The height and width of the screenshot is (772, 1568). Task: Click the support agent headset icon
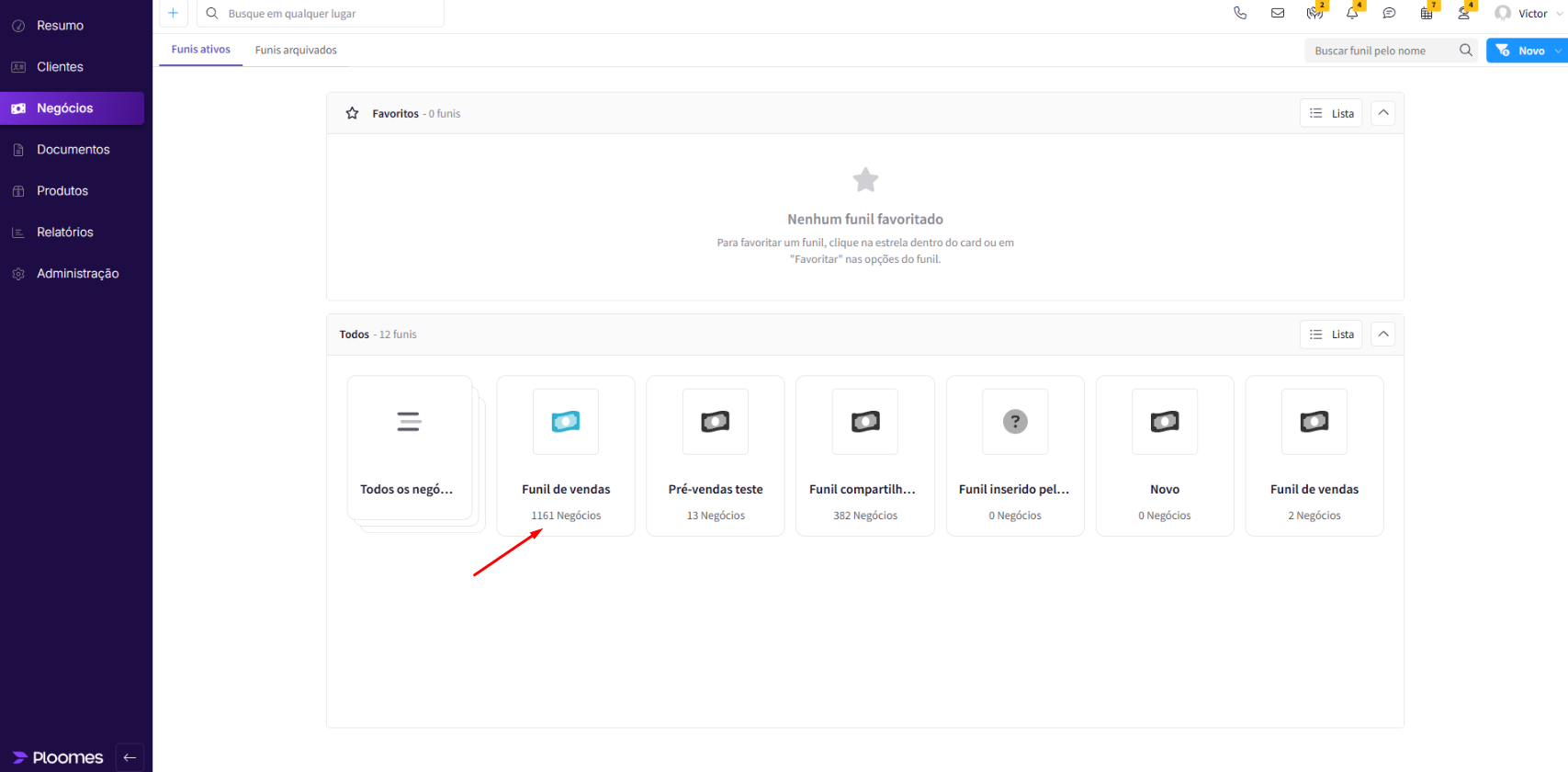1463,13
